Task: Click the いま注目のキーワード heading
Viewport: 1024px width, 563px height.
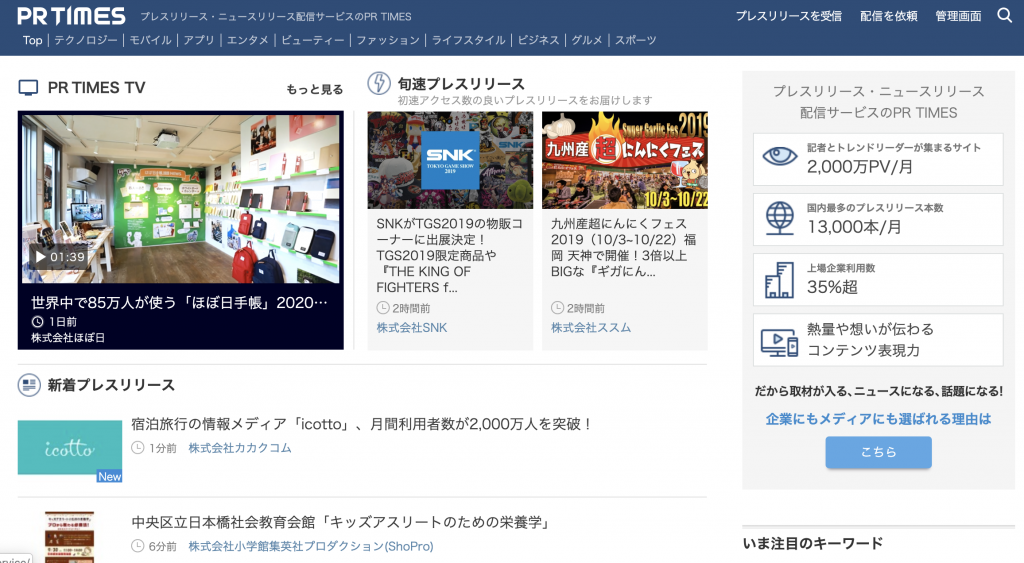Action: pos(812,543)
